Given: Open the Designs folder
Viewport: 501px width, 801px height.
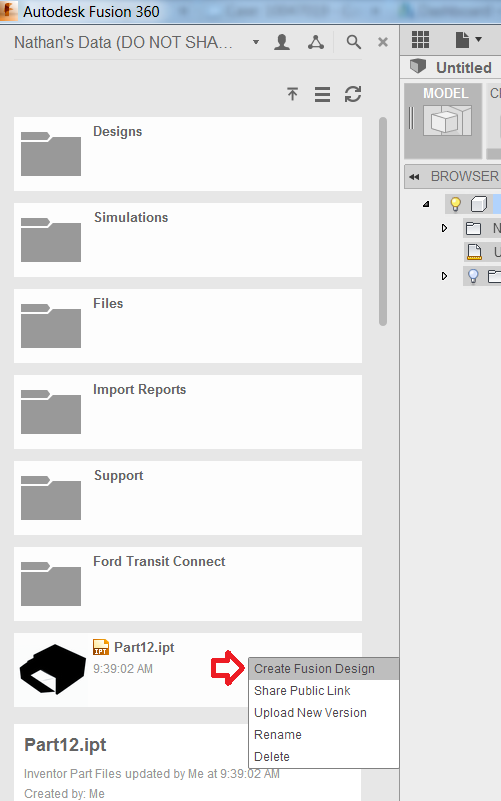Looking at the screenshot, I should pyautogui.click(x=188, y=154).
